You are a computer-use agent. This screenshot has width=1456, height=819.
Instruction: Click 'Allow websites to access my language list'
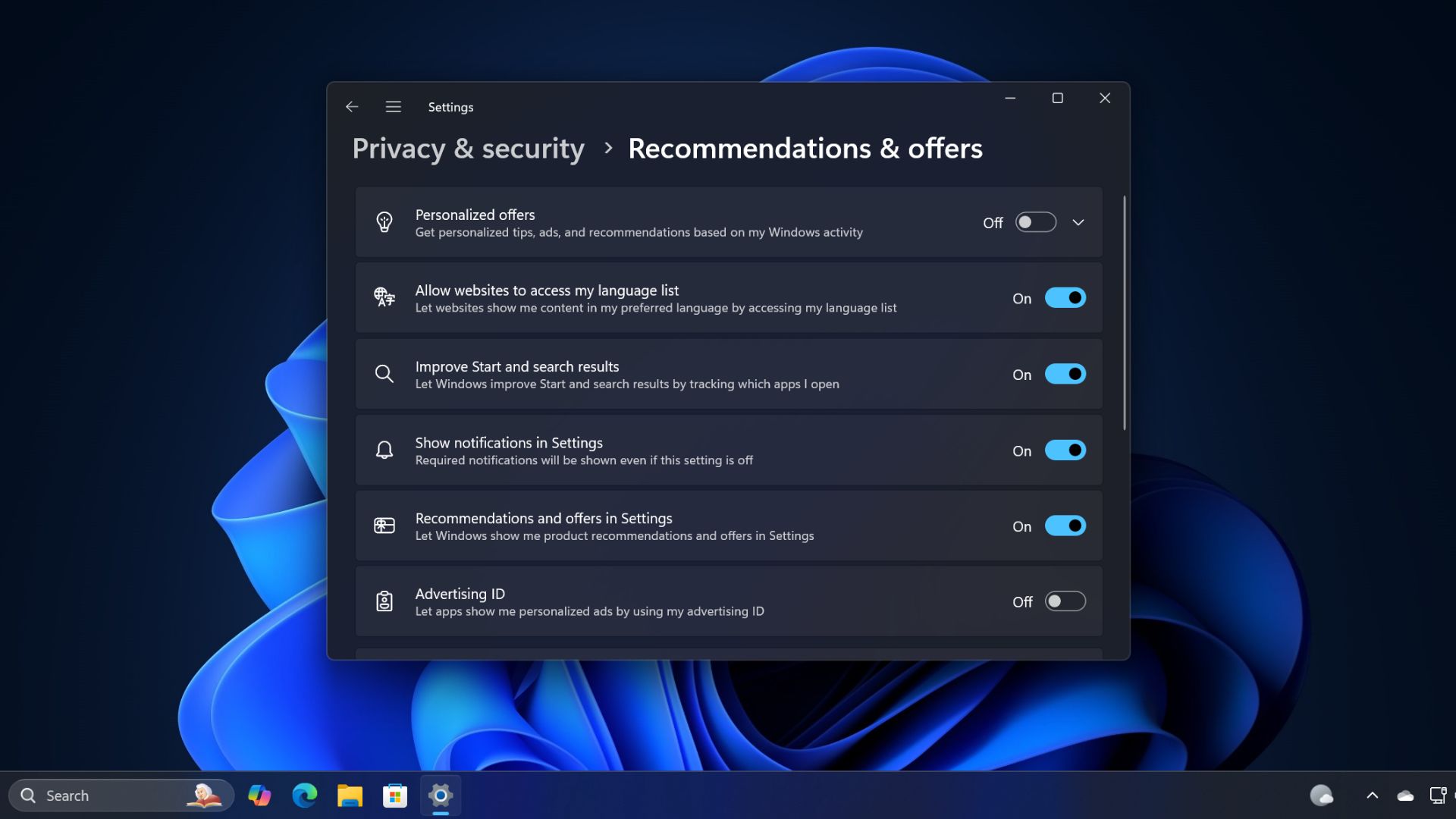pos(547,290)
